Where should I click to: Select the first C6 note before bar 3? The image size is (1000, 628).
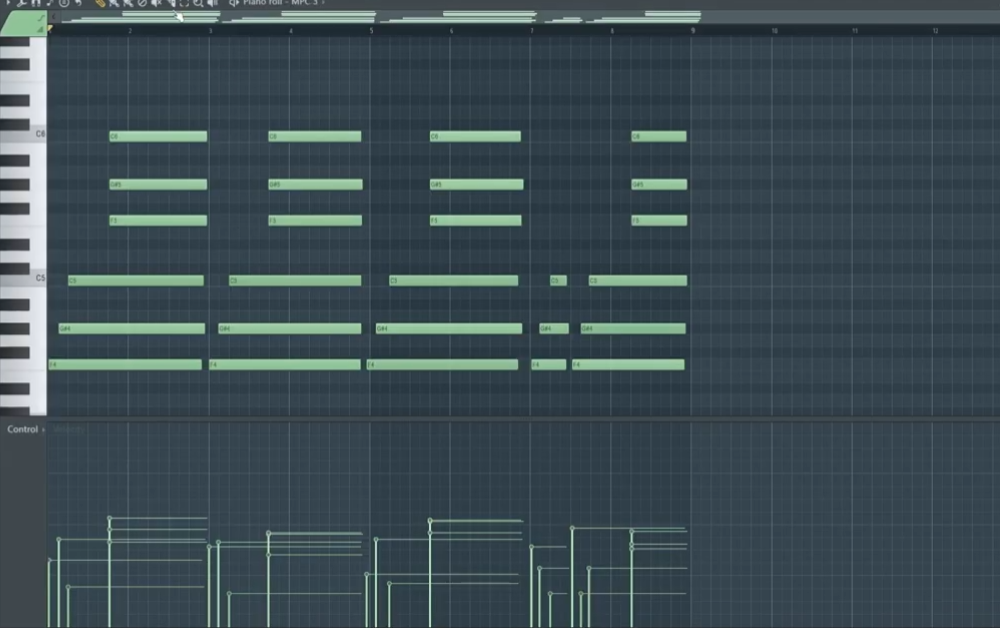click(x=158, y=136)
